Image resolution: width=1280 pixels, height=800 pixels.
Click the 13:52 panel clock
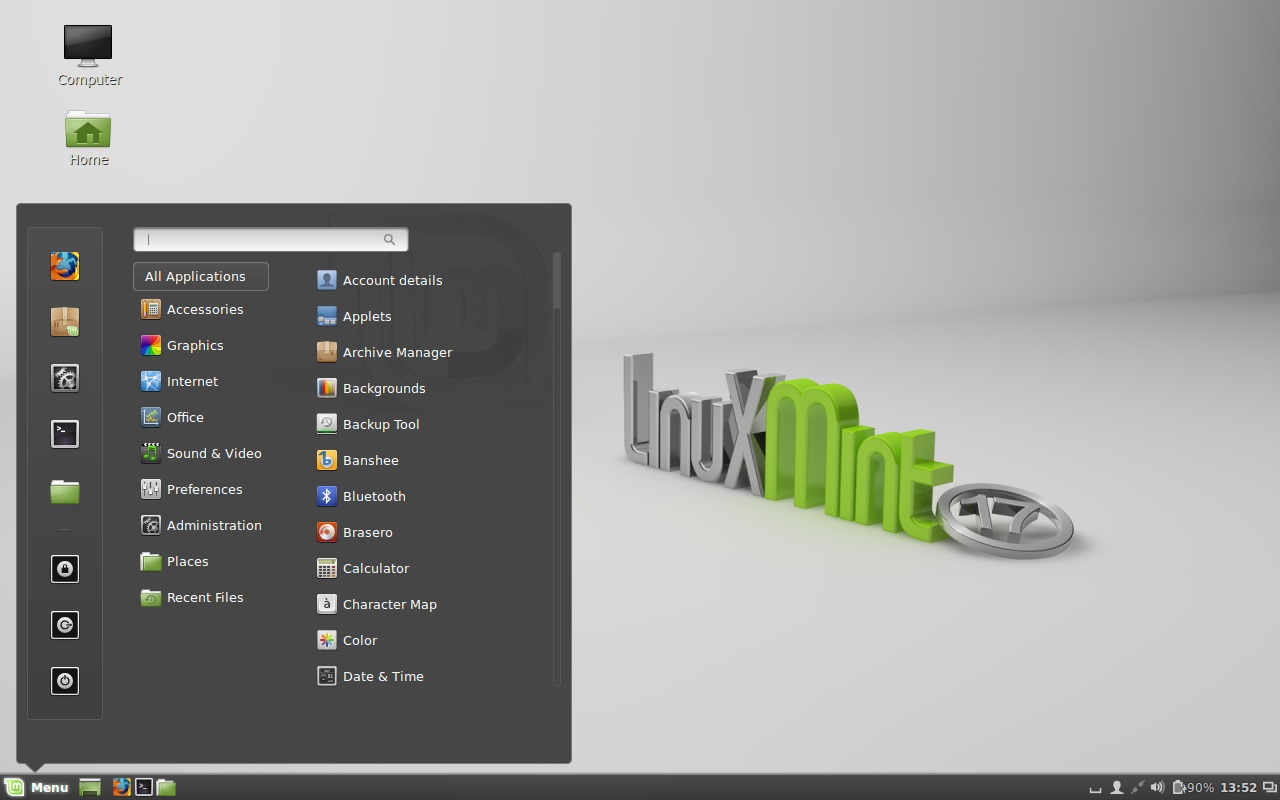(1238, 787)
